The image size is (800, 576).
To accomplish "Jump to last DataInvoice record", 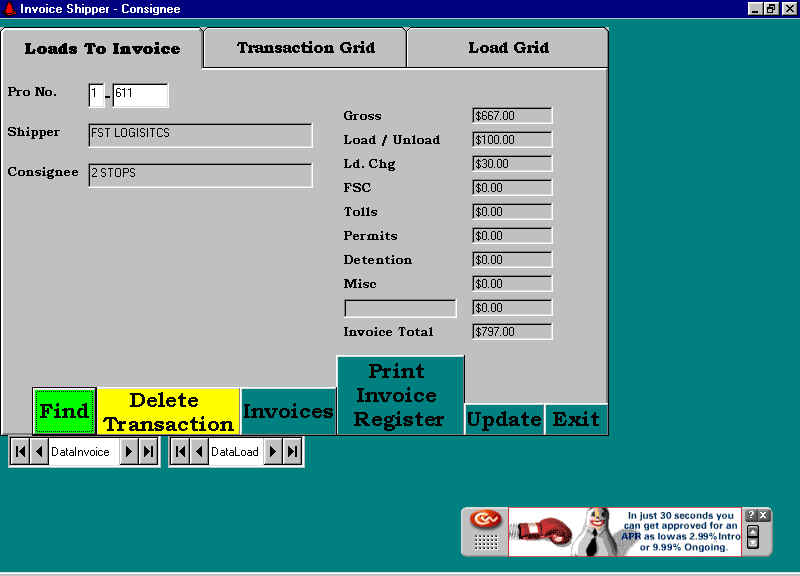I will [148, 452].
